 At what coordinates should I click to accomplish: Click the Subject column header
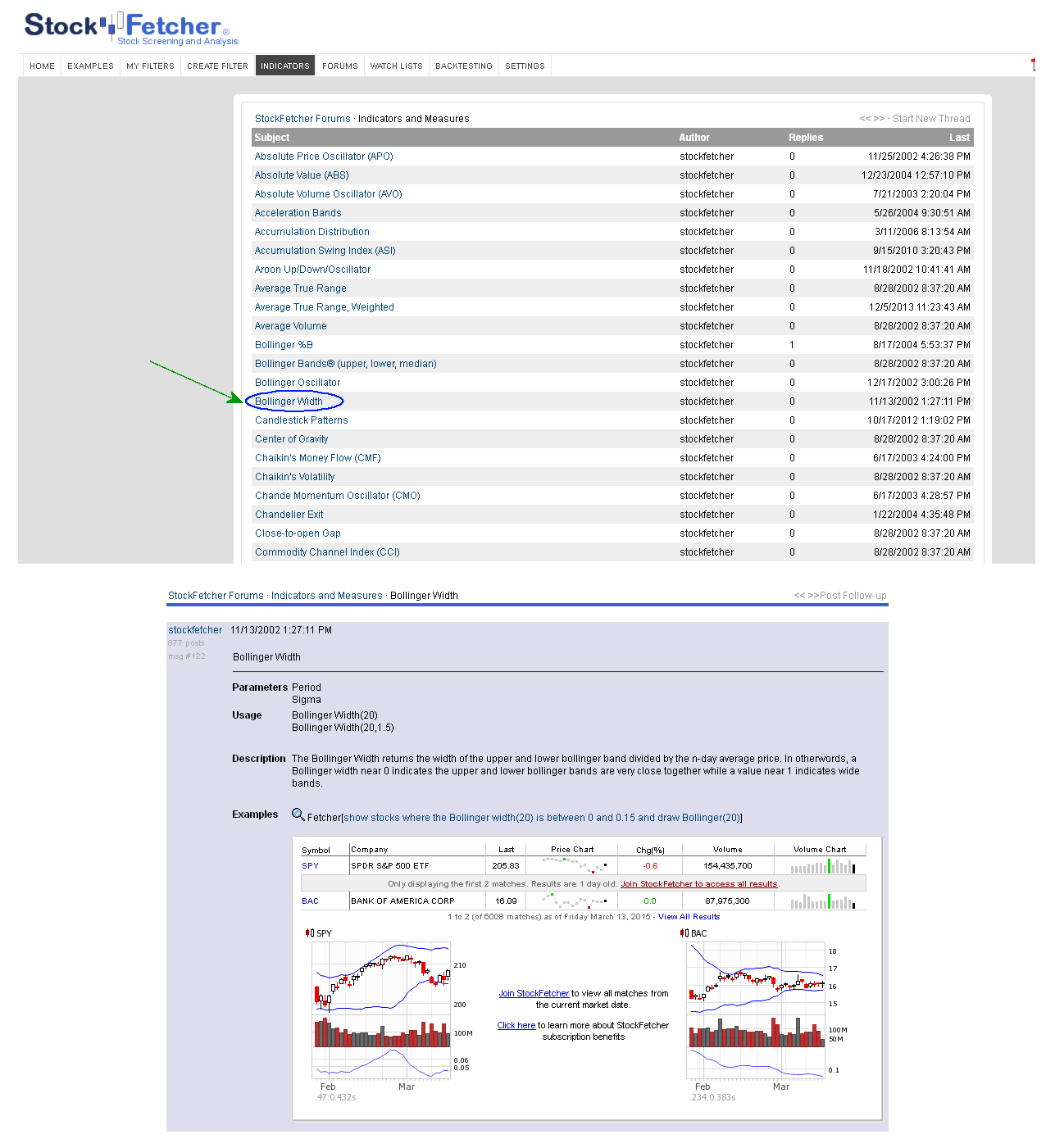coord(272,138)
